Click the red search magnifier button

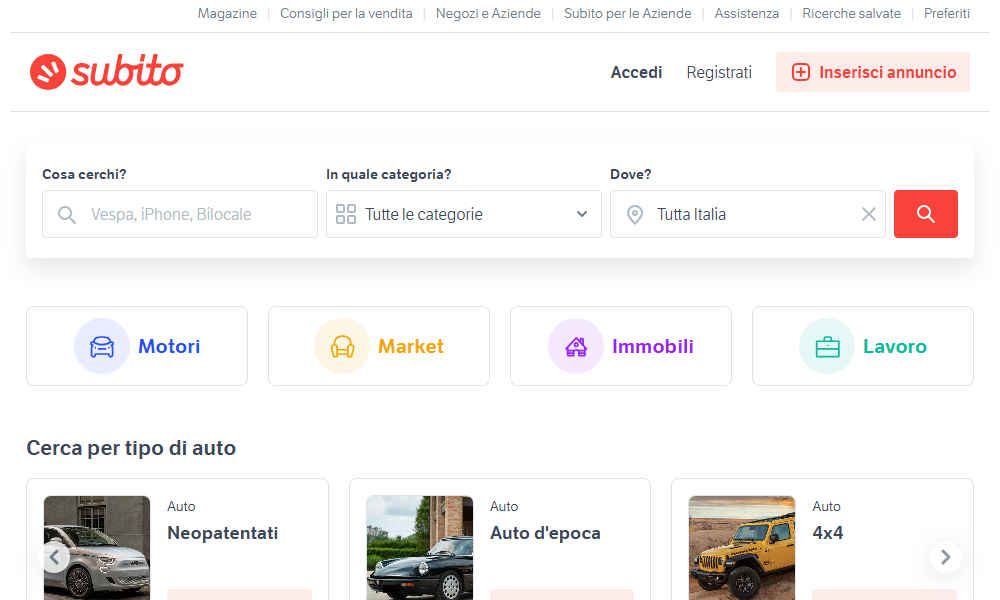click(925, 213)
